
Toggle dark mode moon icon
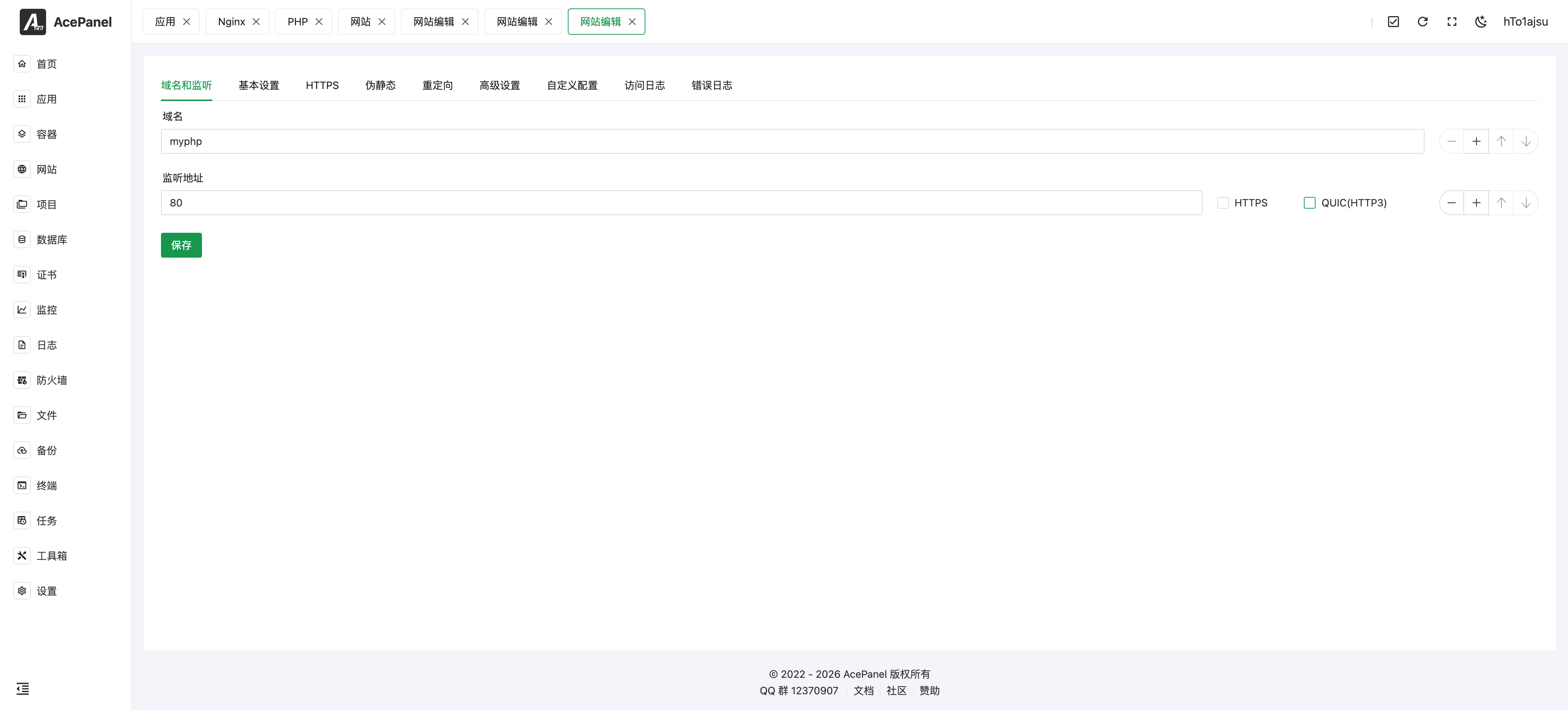[1481, 22]
